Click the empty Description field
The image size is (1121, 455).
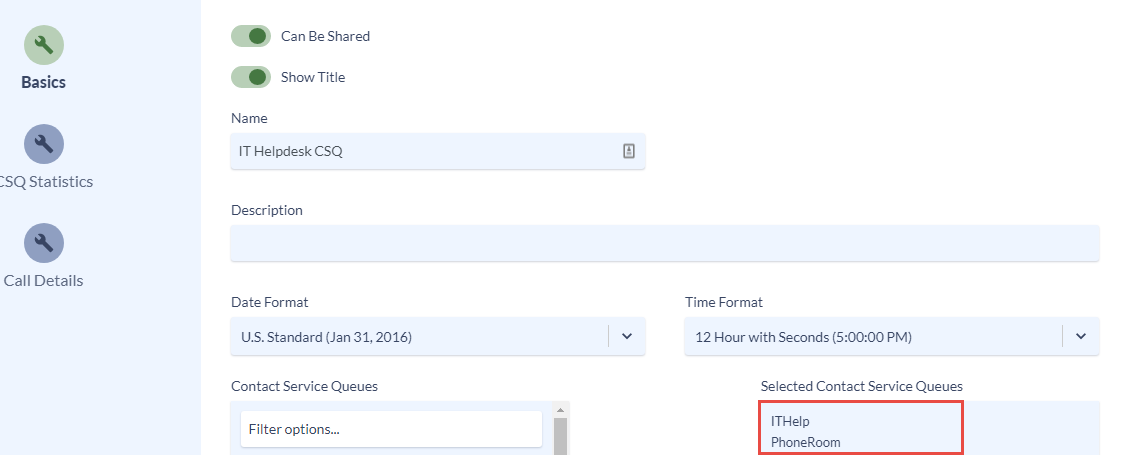pyautogui.click(x=665, y=243)
